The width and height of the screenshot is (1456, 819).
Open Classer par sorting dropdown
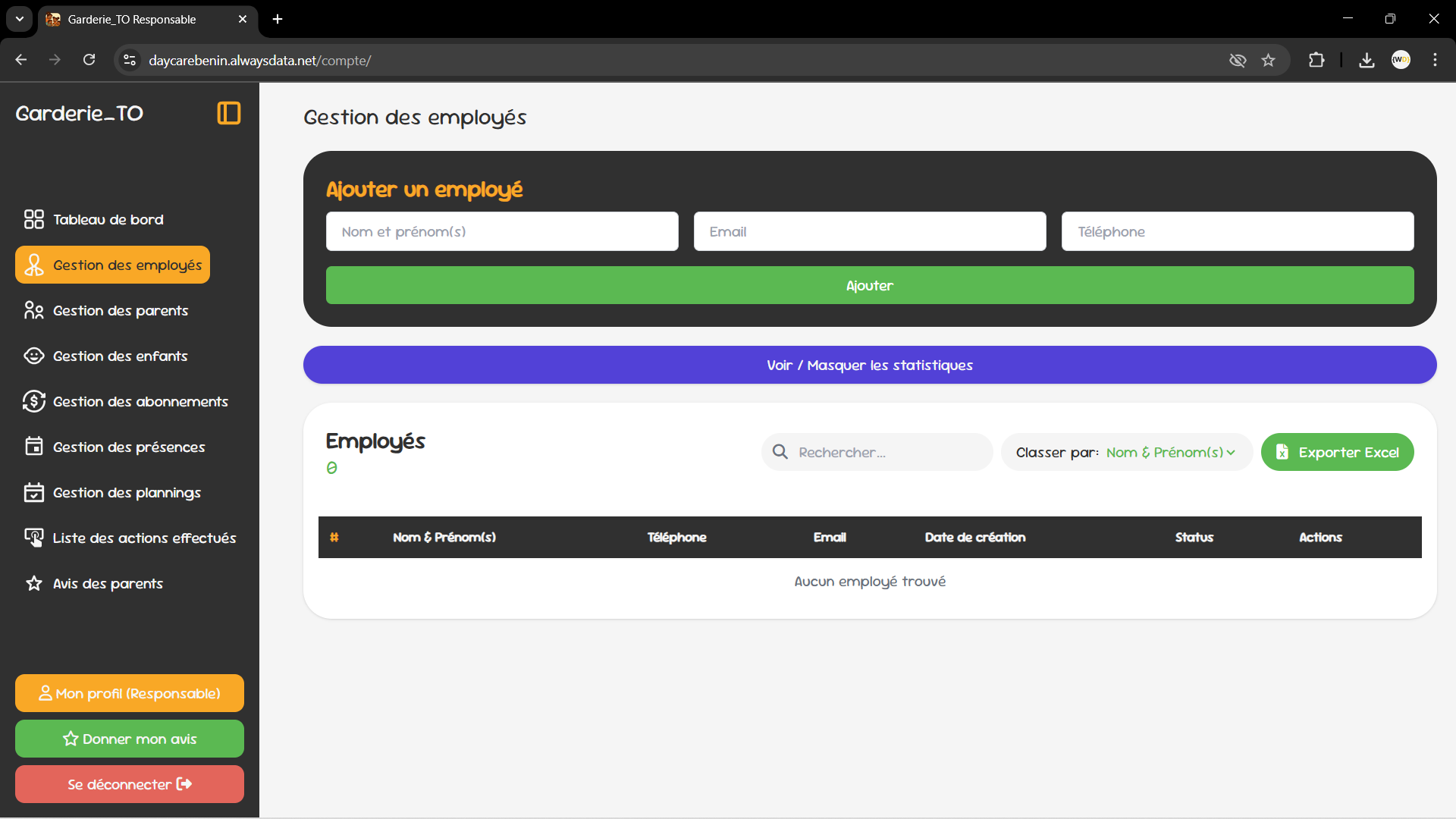[x=1170, y=452]
